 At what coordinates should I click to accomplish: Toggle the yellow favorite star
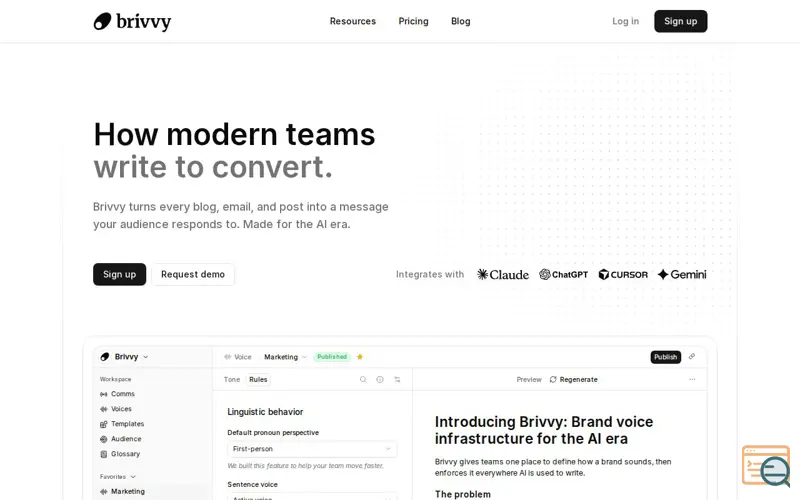point(360,357)
